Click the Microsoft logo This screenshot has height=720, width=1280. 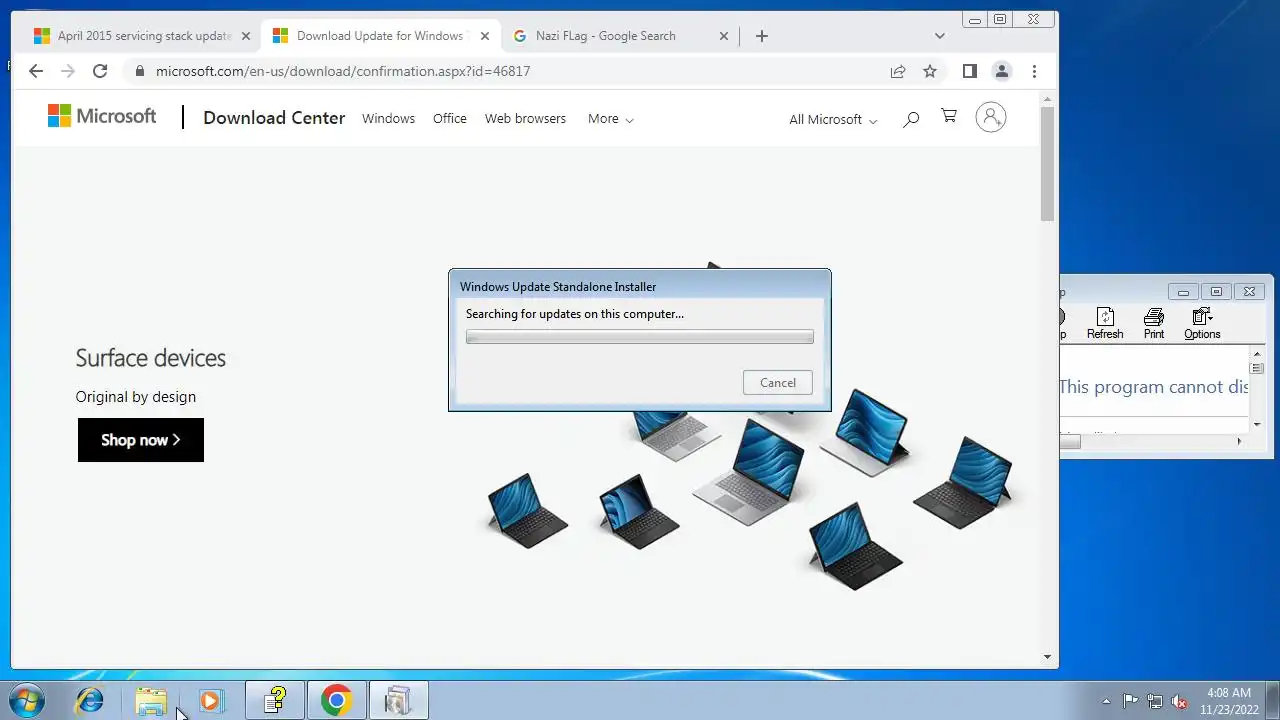[x=102, y=116]
